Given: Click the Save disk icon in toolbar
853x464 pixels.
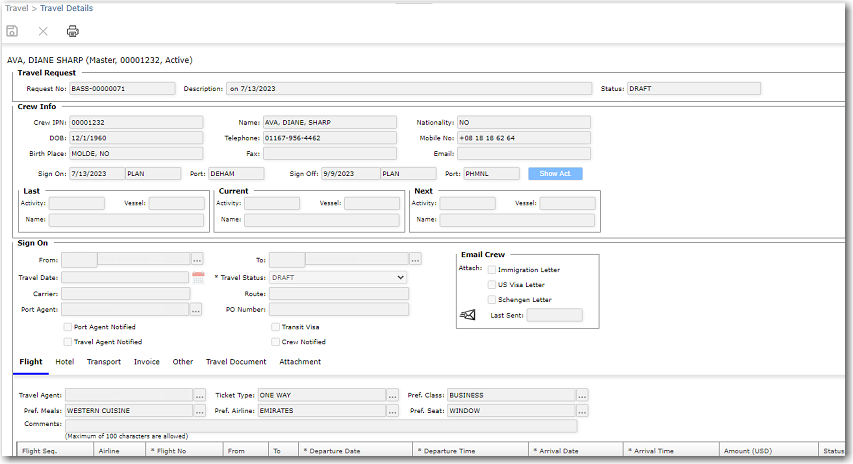Looking at the screenshot, I should 12,31.
